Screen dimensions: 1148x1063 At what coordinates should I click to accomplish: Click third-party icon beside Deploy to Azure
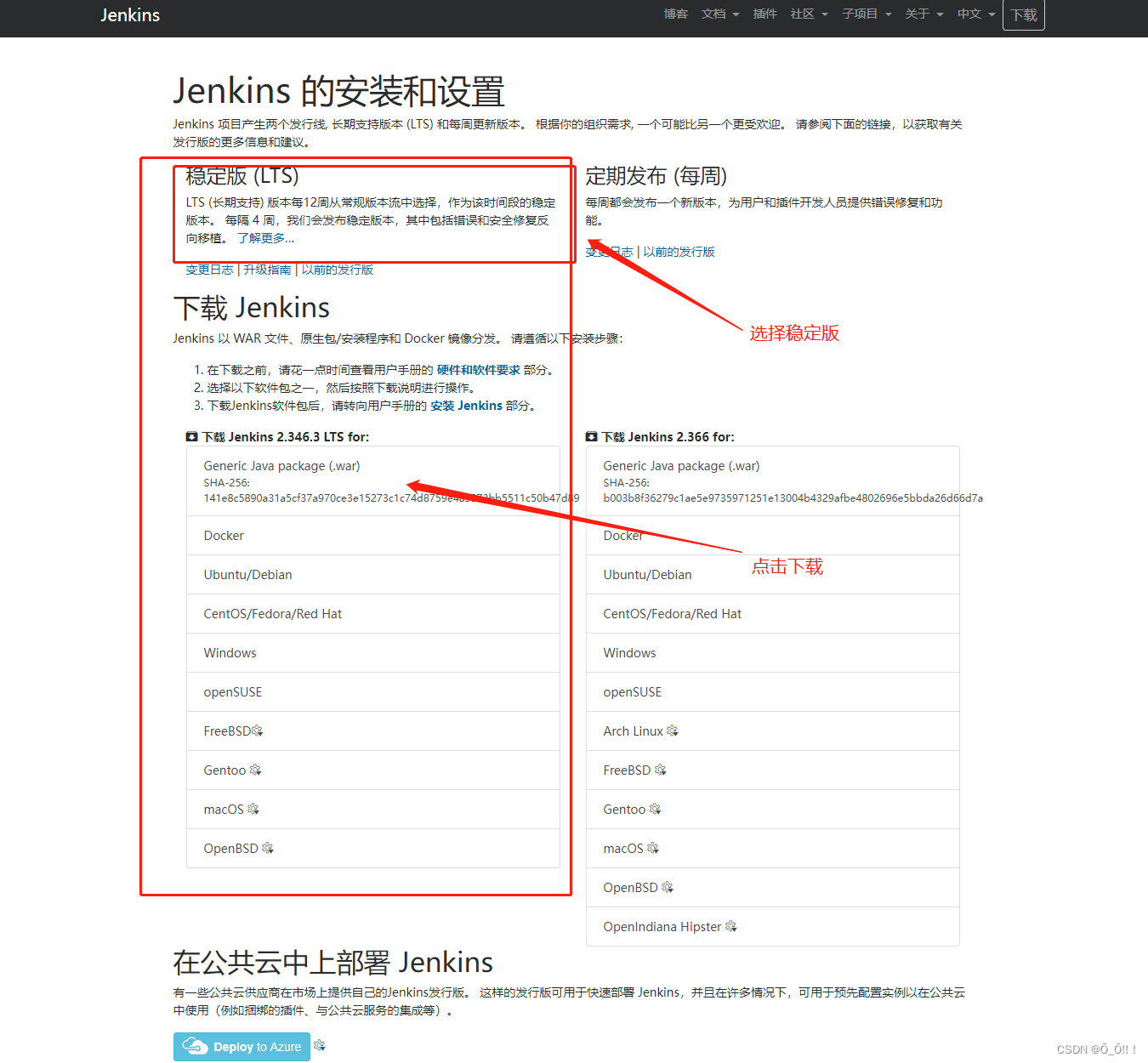pos(320,1045)
